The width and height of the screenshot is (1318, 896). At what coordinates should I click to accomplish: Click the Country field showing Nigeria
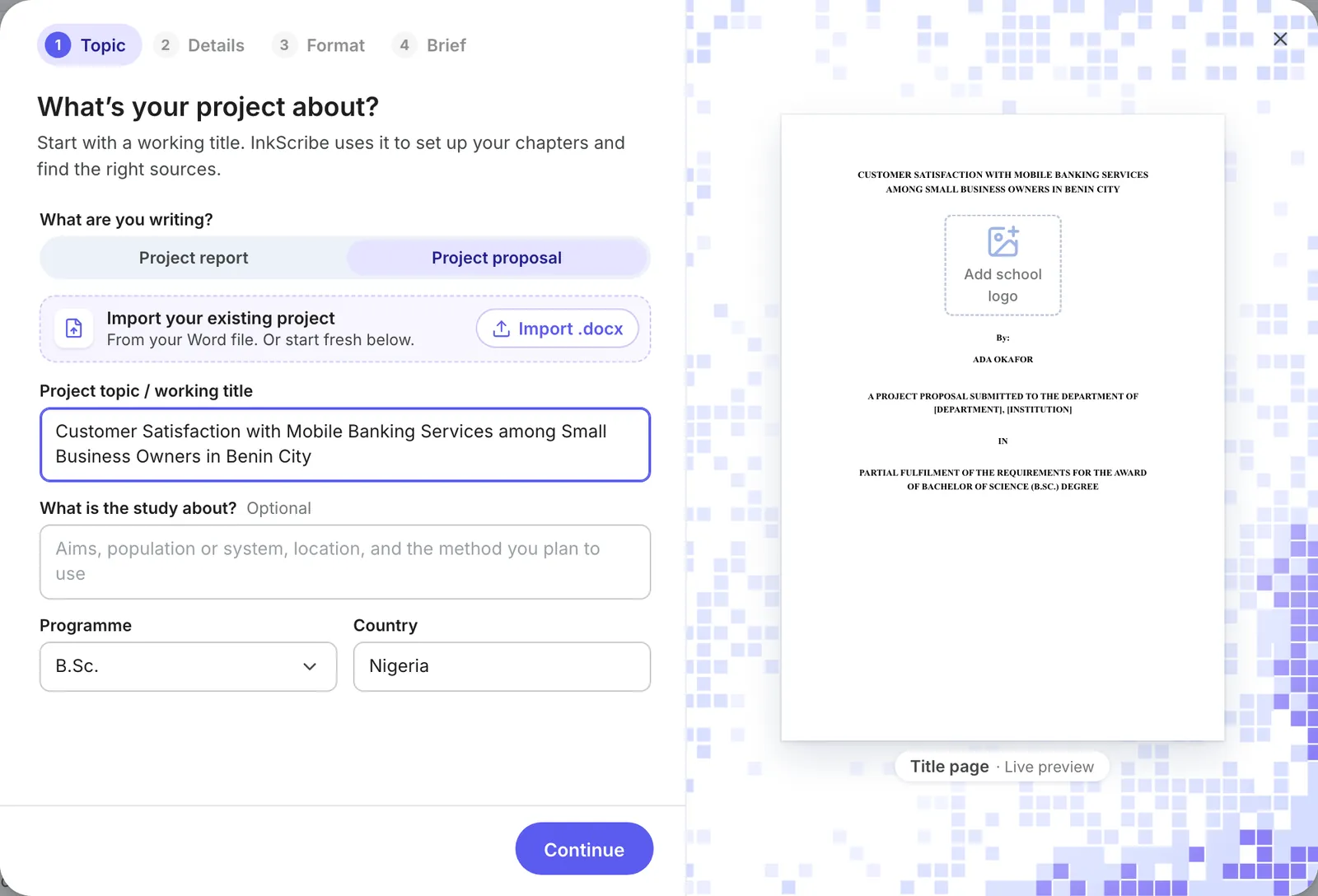click(x=502, y=666)
